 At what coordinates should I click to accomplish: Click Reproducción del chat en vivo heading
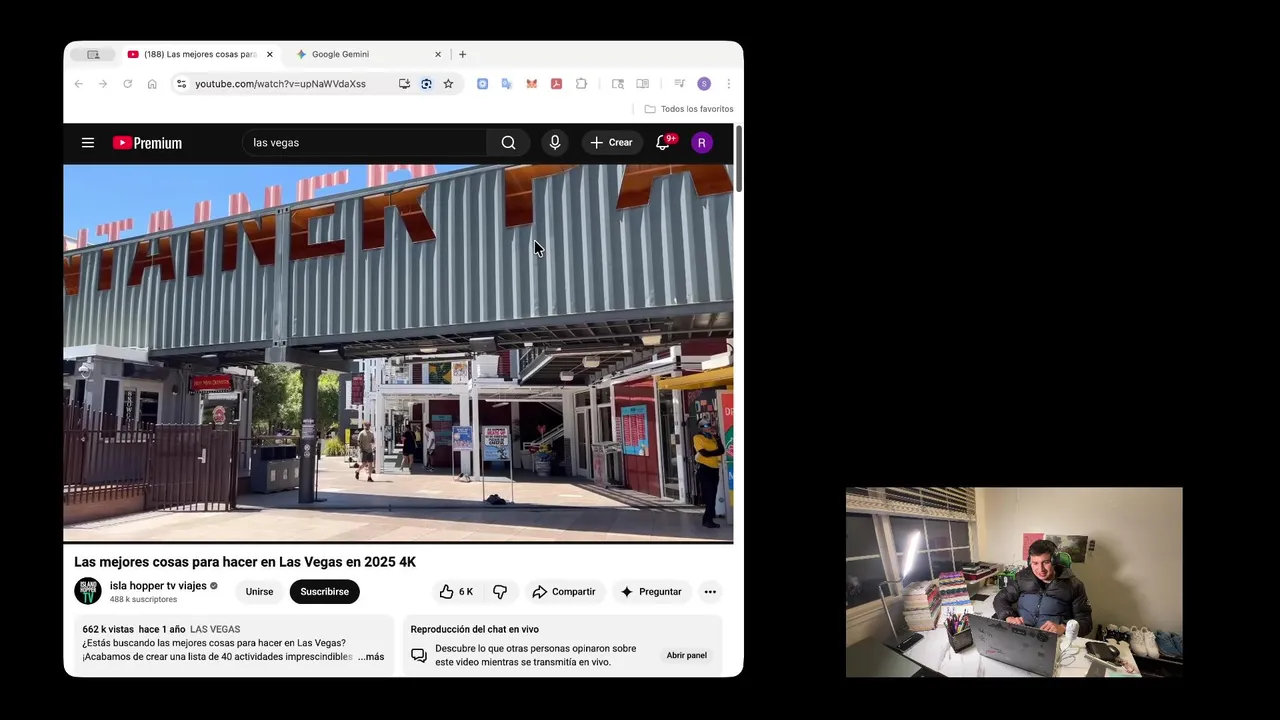(475, 629)
